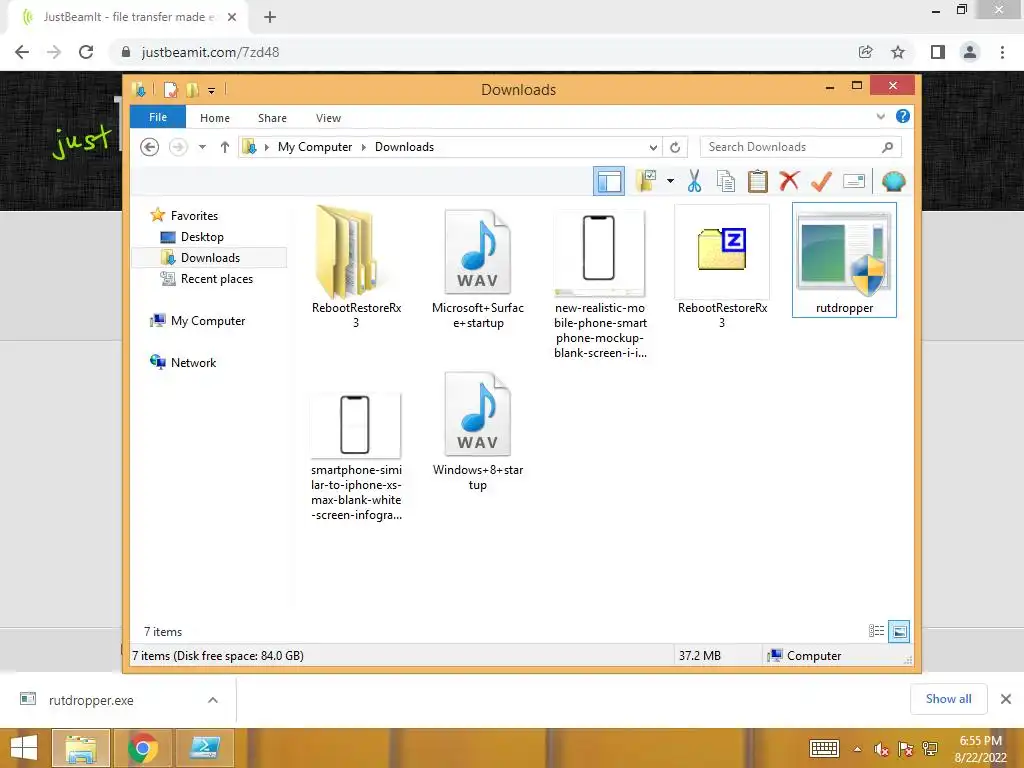The width and height of the screenshot is (1024, 768).
Task: Click the New folder quick access icon
Action: point(193,89)
